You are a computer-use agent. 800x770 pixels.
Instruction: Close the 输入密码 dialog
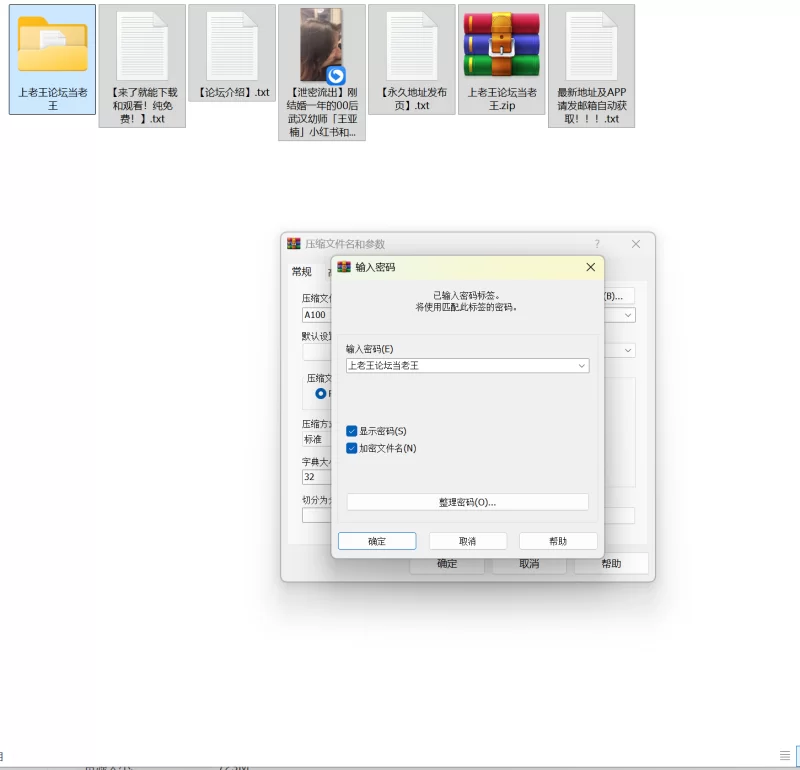pyautogui.click(x=590, y=267)
